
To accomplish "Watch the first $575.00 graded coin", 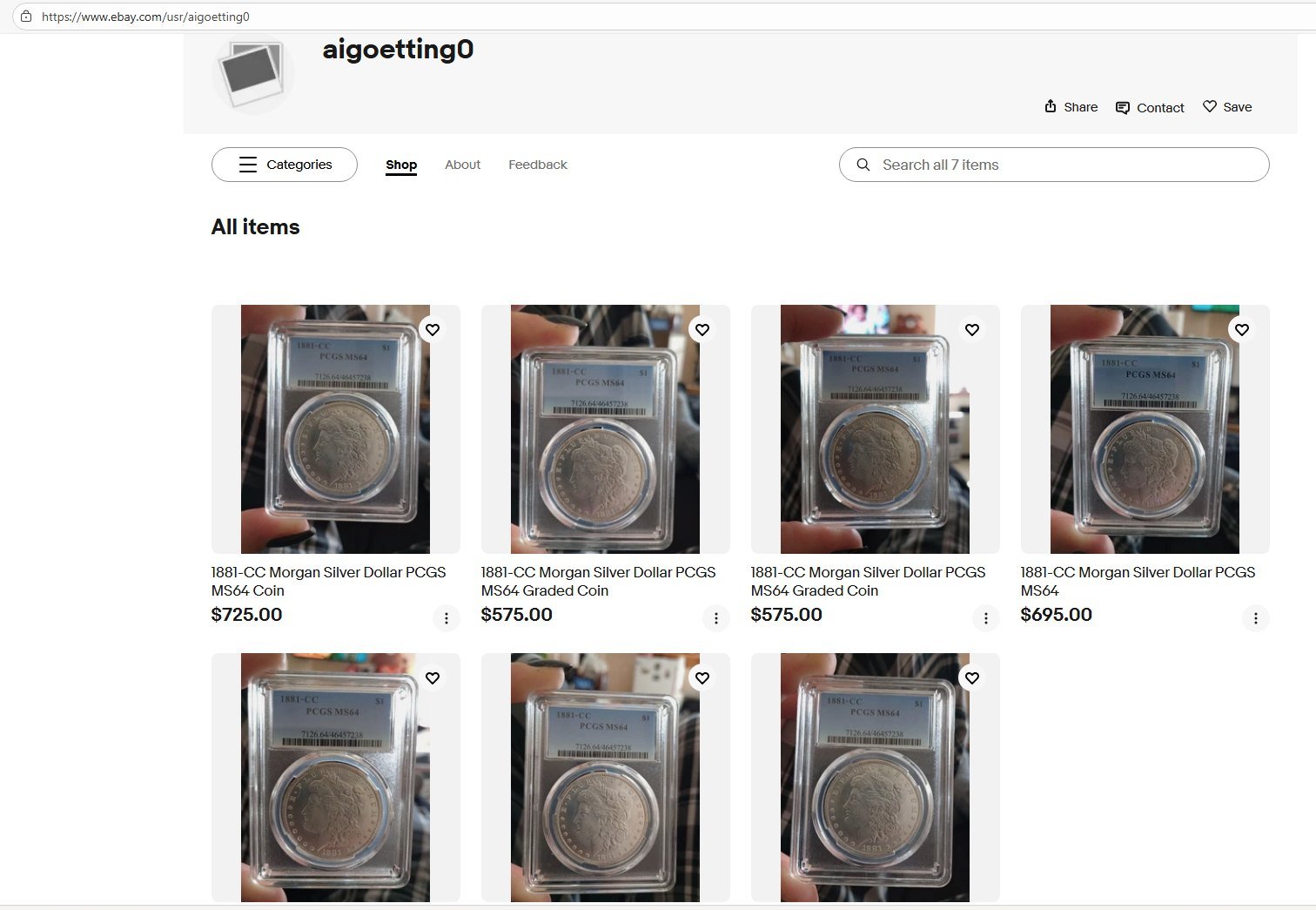I will [702, 329].
